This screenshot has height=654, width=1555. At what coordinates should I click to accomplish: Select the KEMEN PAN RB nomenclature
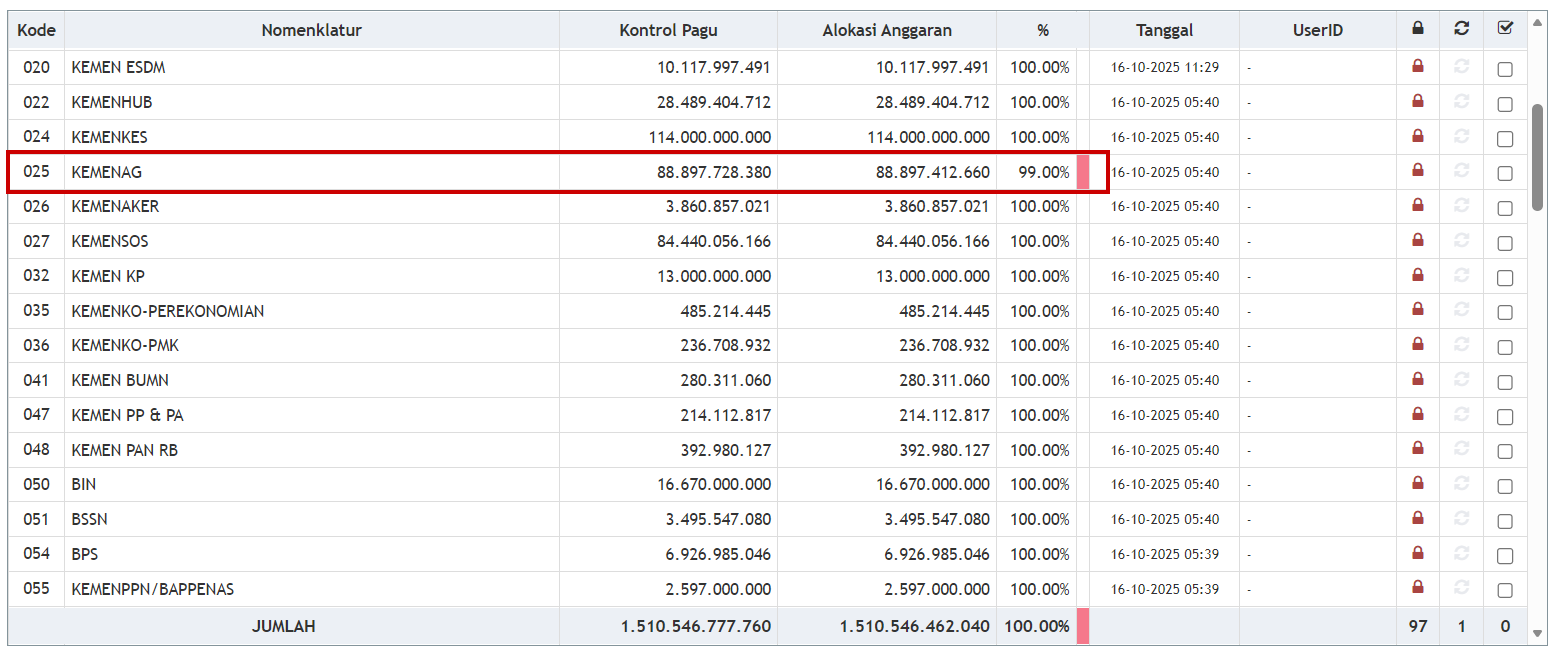coord(125,450)
